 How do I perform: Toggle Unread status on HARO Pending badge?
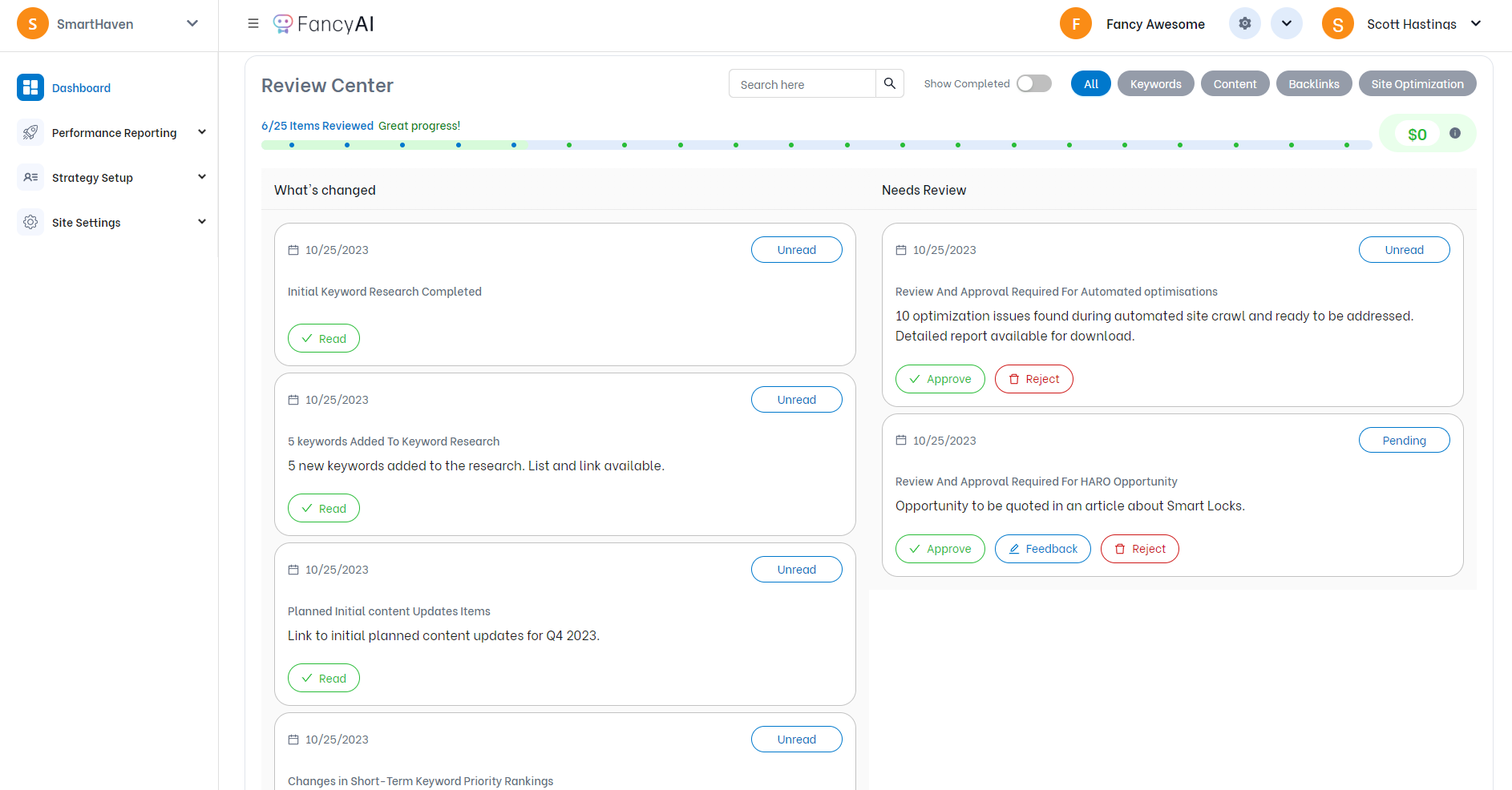pyautogui.click(x=1403, y=441)
